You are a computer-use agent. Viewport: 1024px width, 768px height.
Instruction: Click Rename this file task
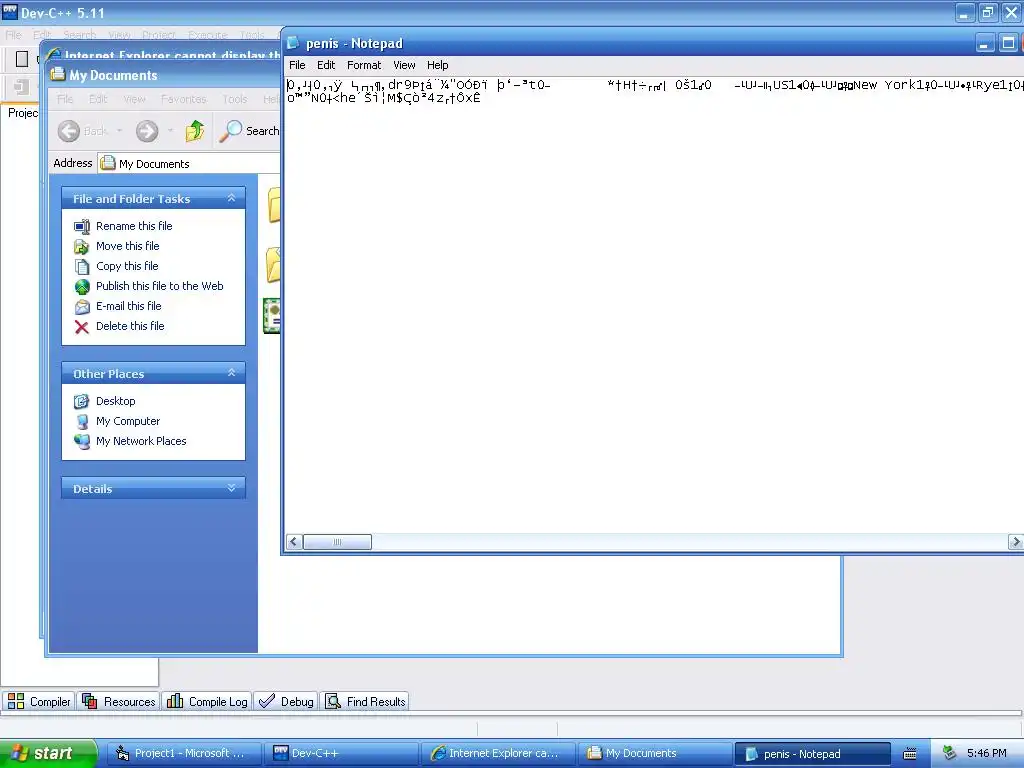tap(134, 226)
